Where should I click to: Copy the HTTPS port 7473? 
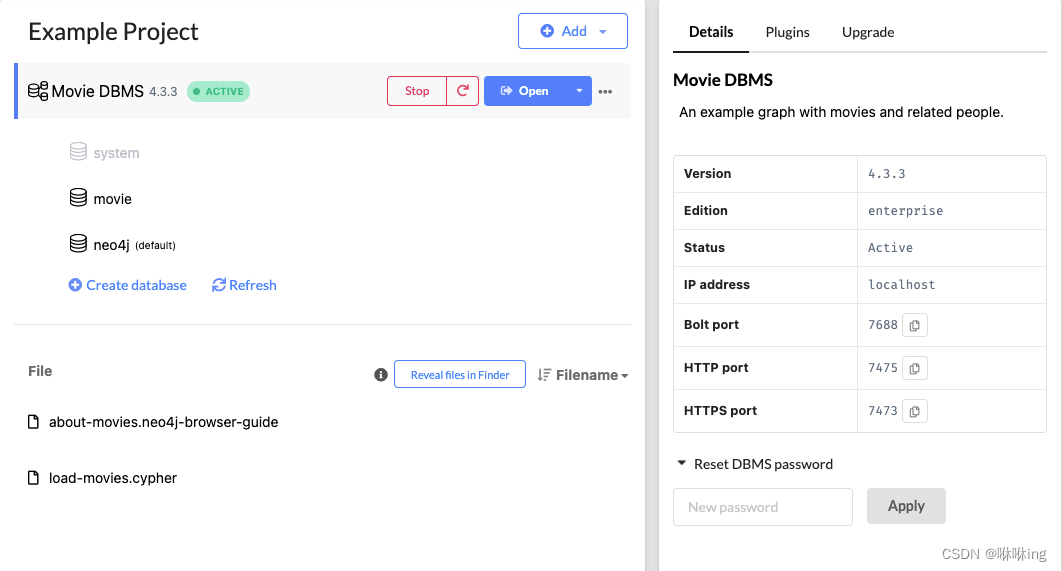[x=914, y=411]
